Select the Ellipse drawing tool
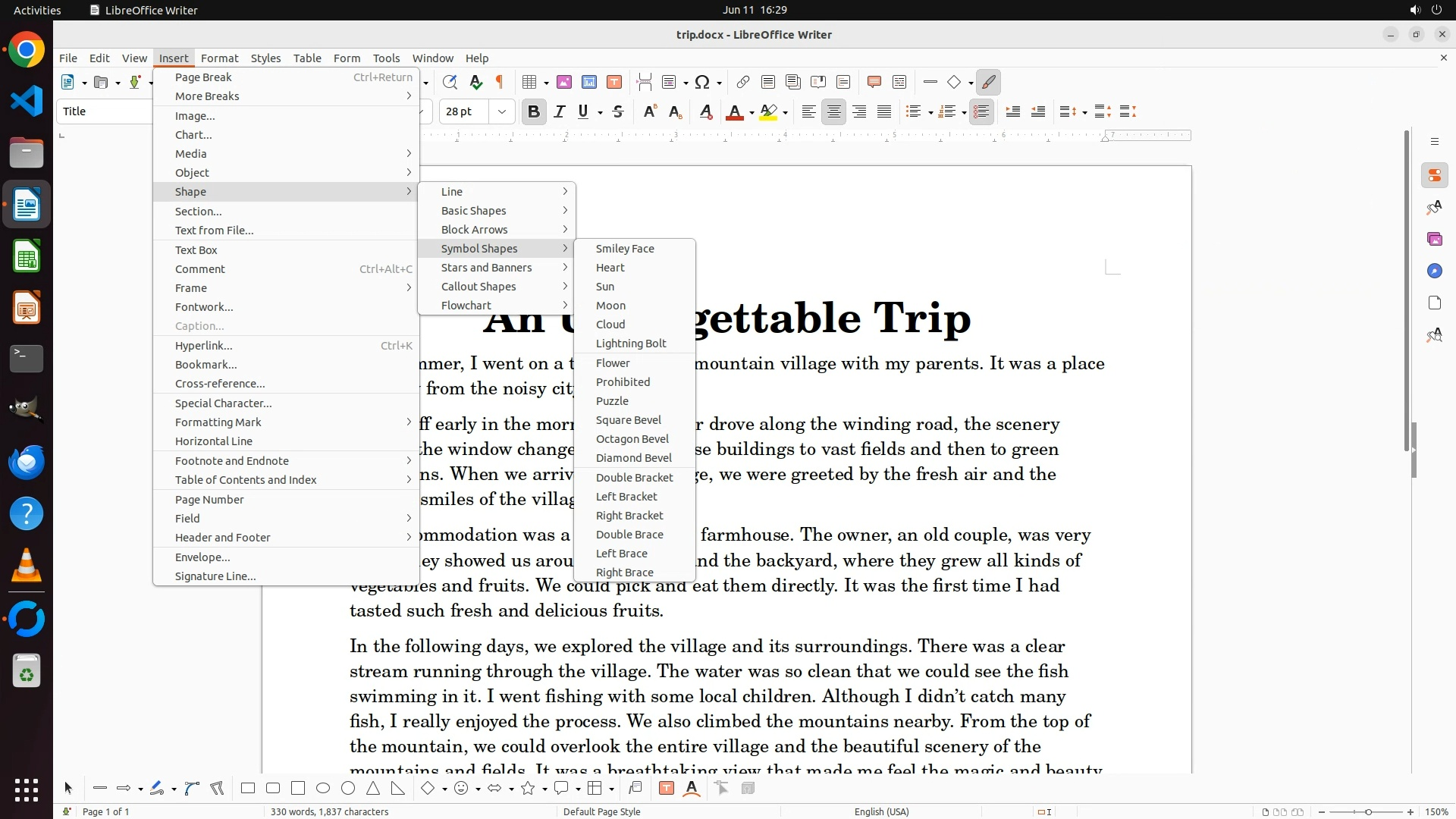Image resolution: width=1456 pixels, height=819 pixels. coord(323,789)
